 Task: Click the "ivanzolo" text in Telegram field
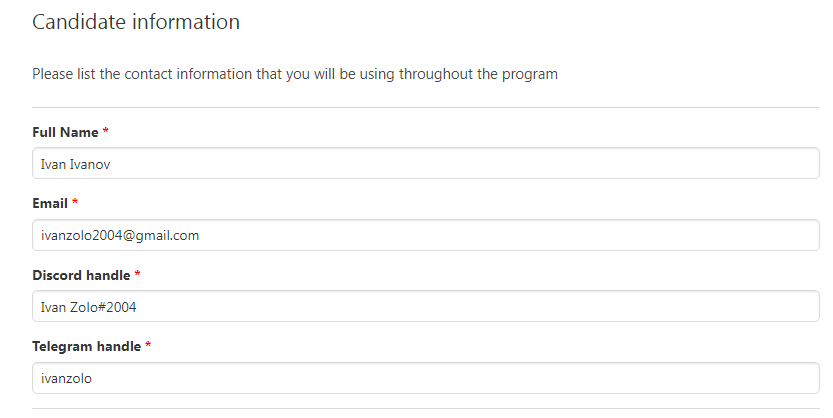coord(66,378)
